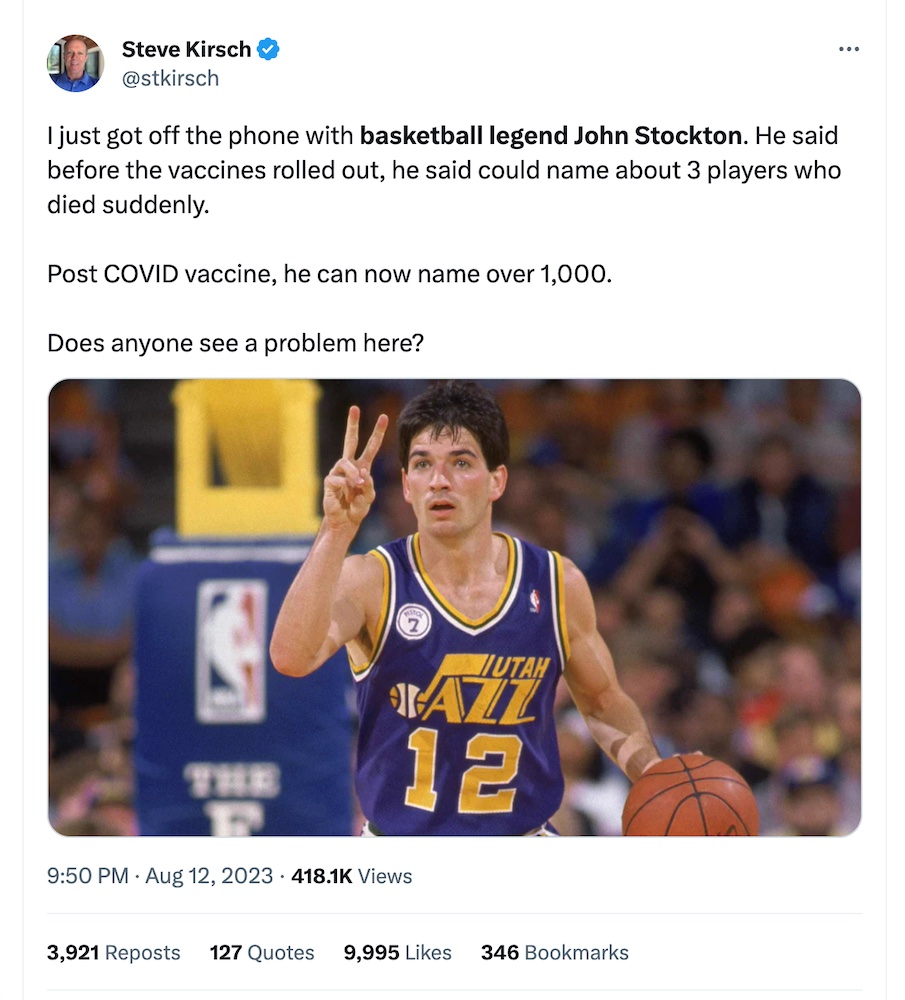Open the tweet's three-dot more menu
Viewport: 905px width, 1000px height.
point(849,48)
